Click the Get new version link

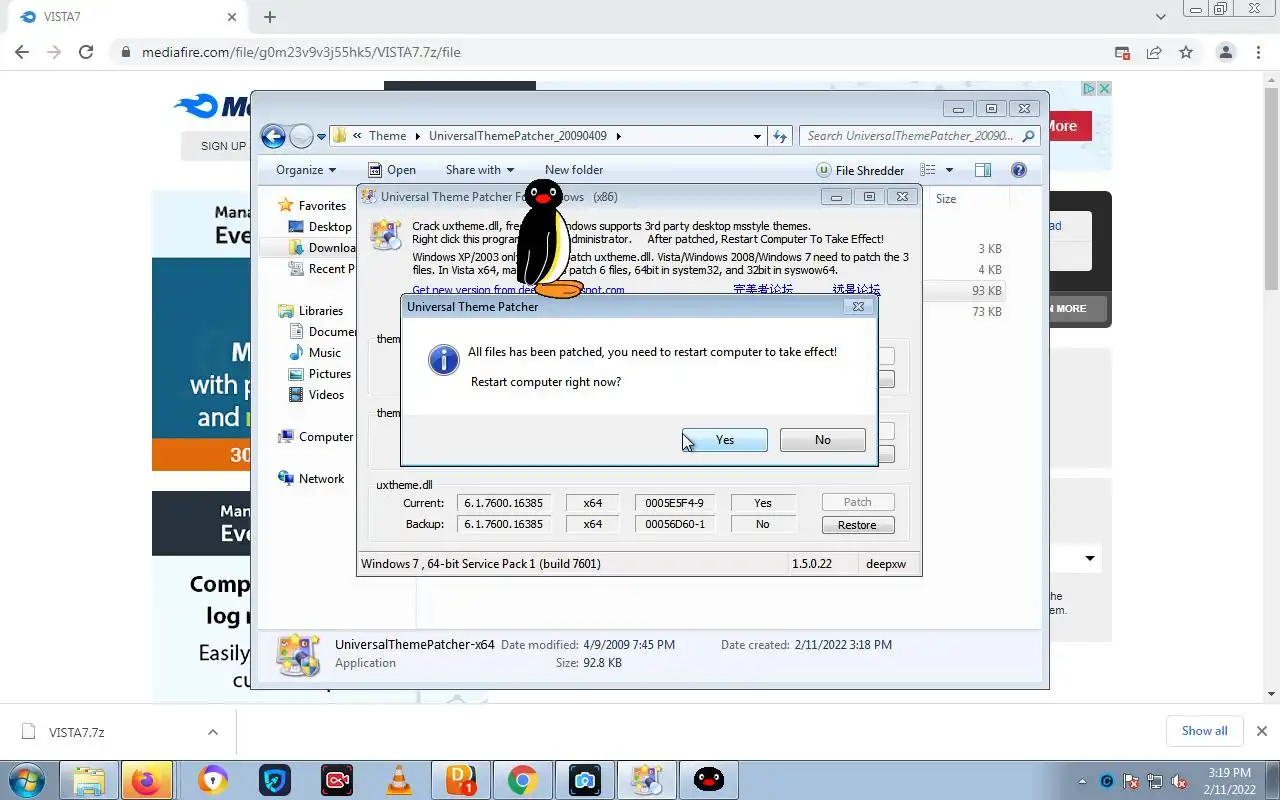[x=518, y=290]
